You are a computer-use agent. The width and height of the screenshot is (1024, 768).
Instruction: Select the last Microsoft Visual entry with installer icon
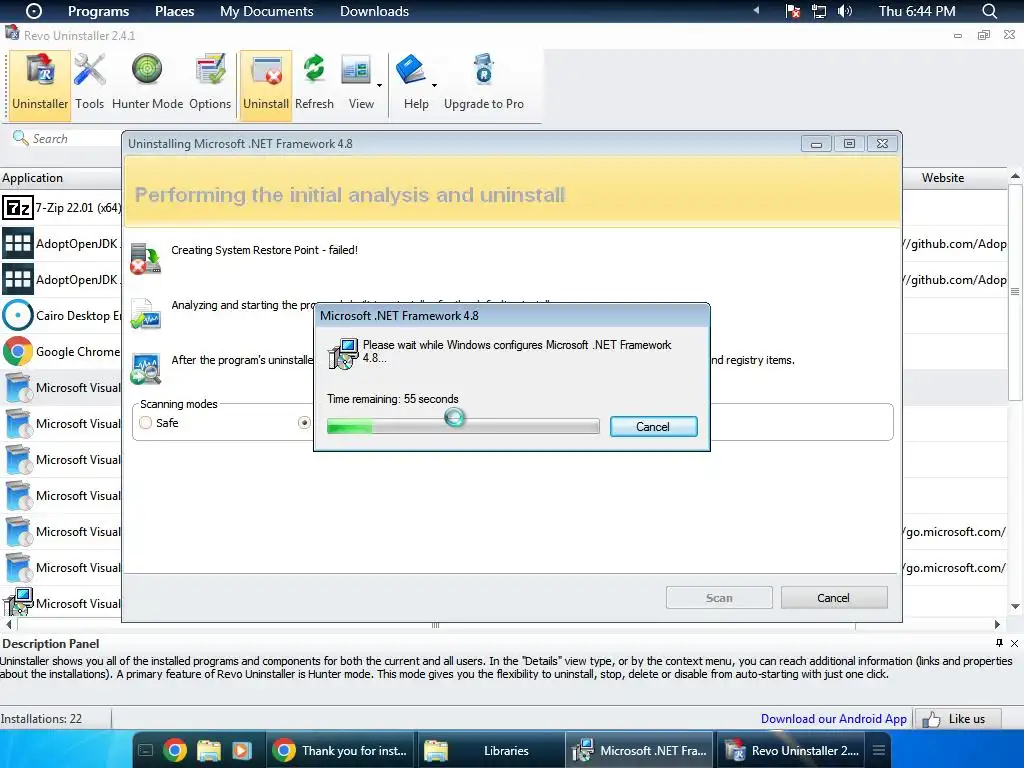61,603
